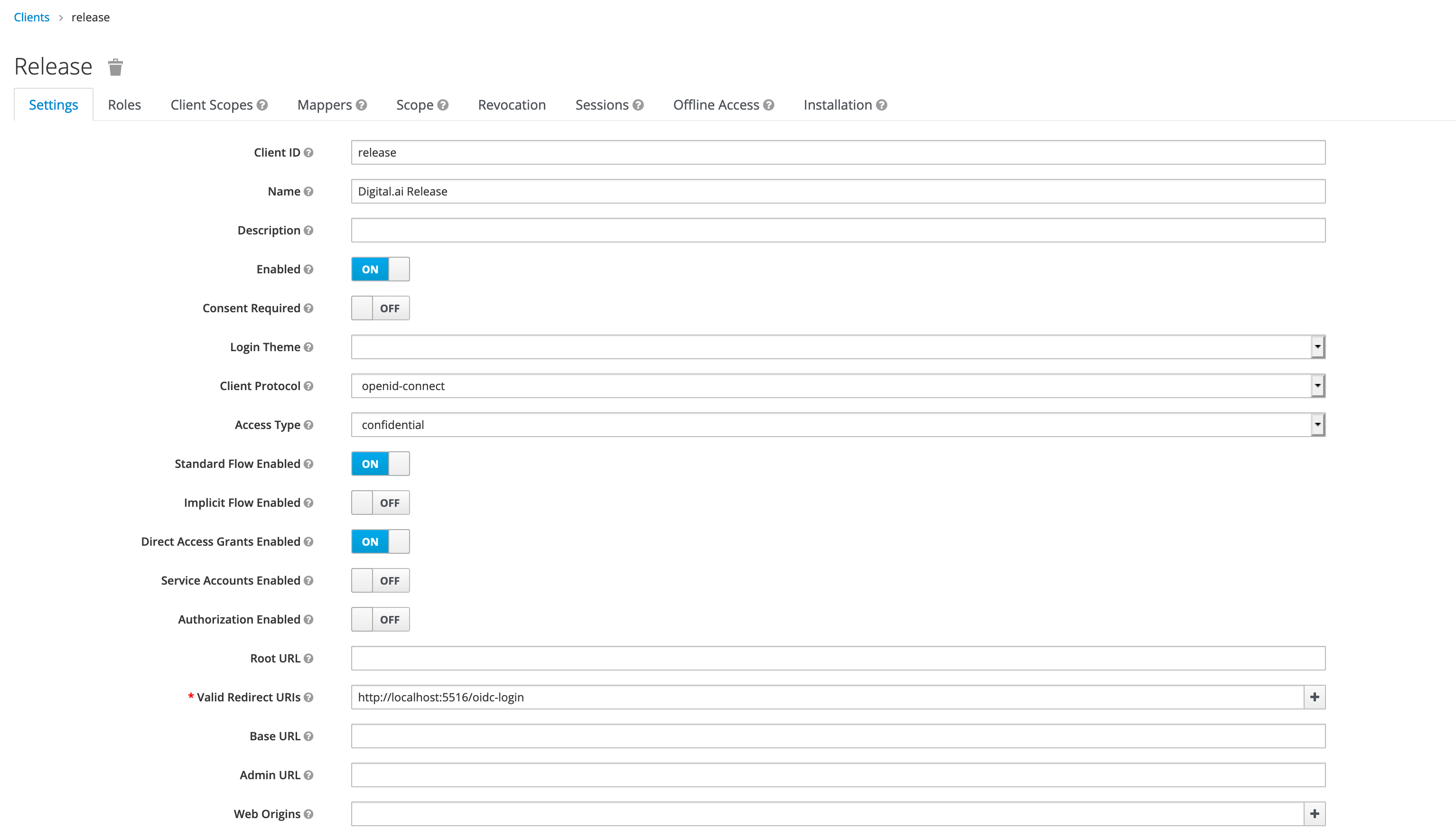Screen dimensions: 1456x839
Task: Toggle the Enabled switch OFF
Action: click(x=380, y=268)
